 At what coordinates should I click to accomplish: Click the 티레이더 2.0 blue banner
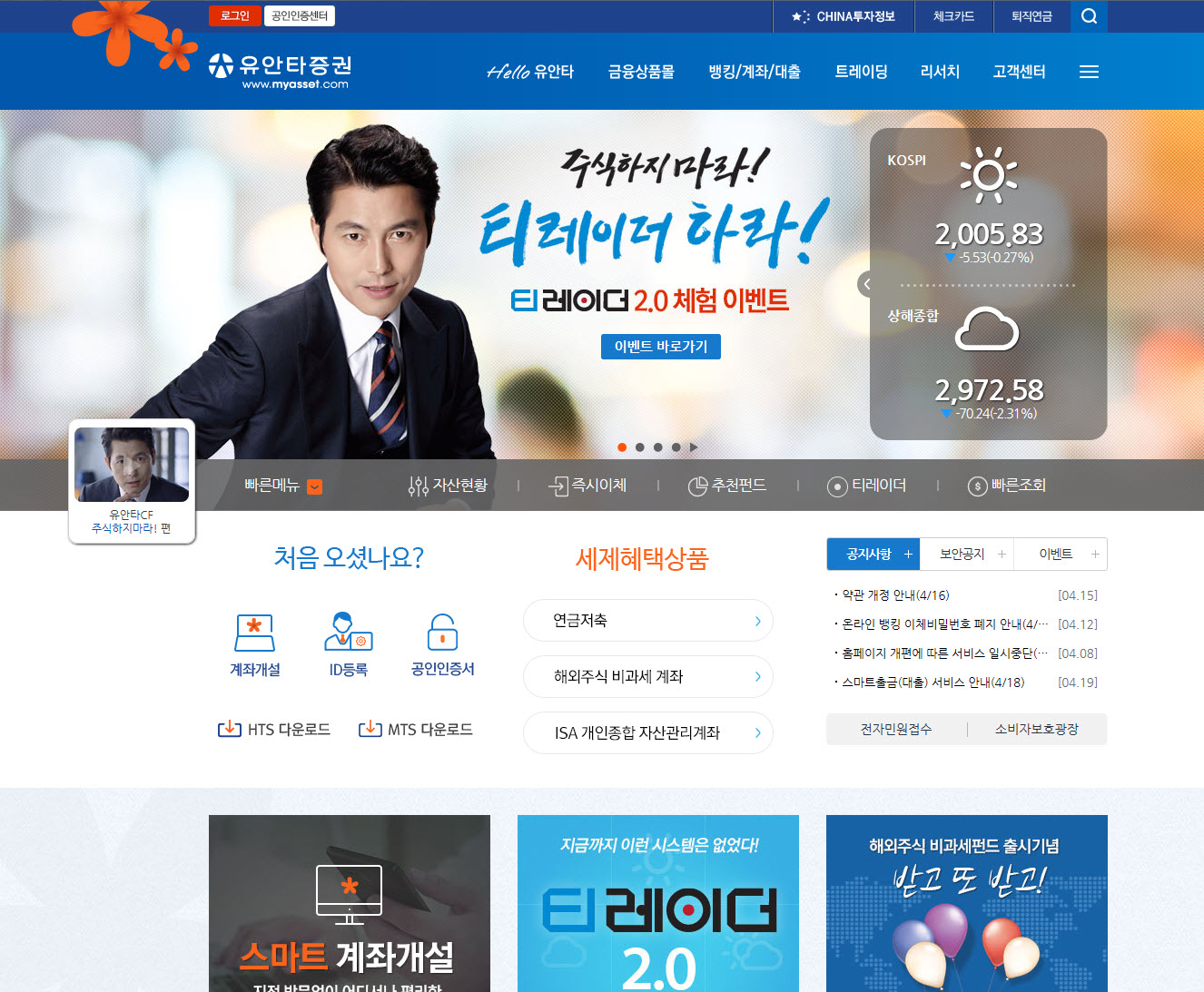click(658, 904)
